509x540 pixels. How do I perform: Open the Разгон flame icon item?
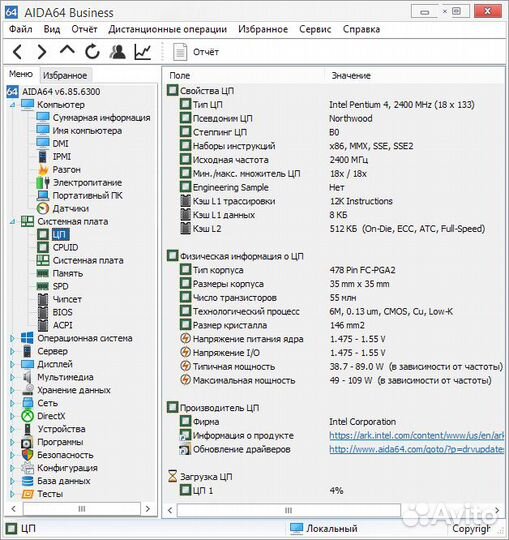click(x=43, y=169)
